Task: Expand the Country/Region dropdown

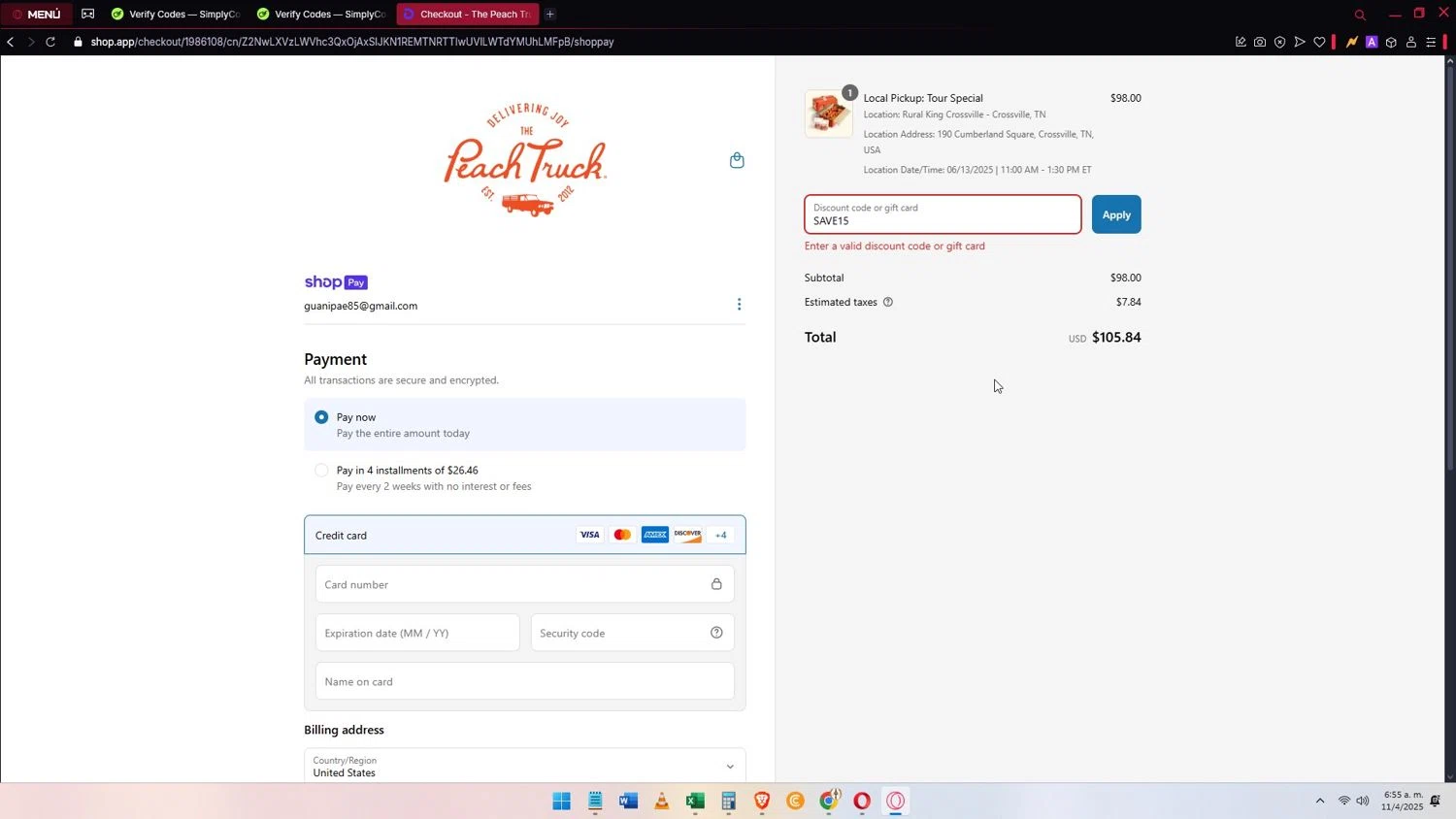Action: coord(525,767)
